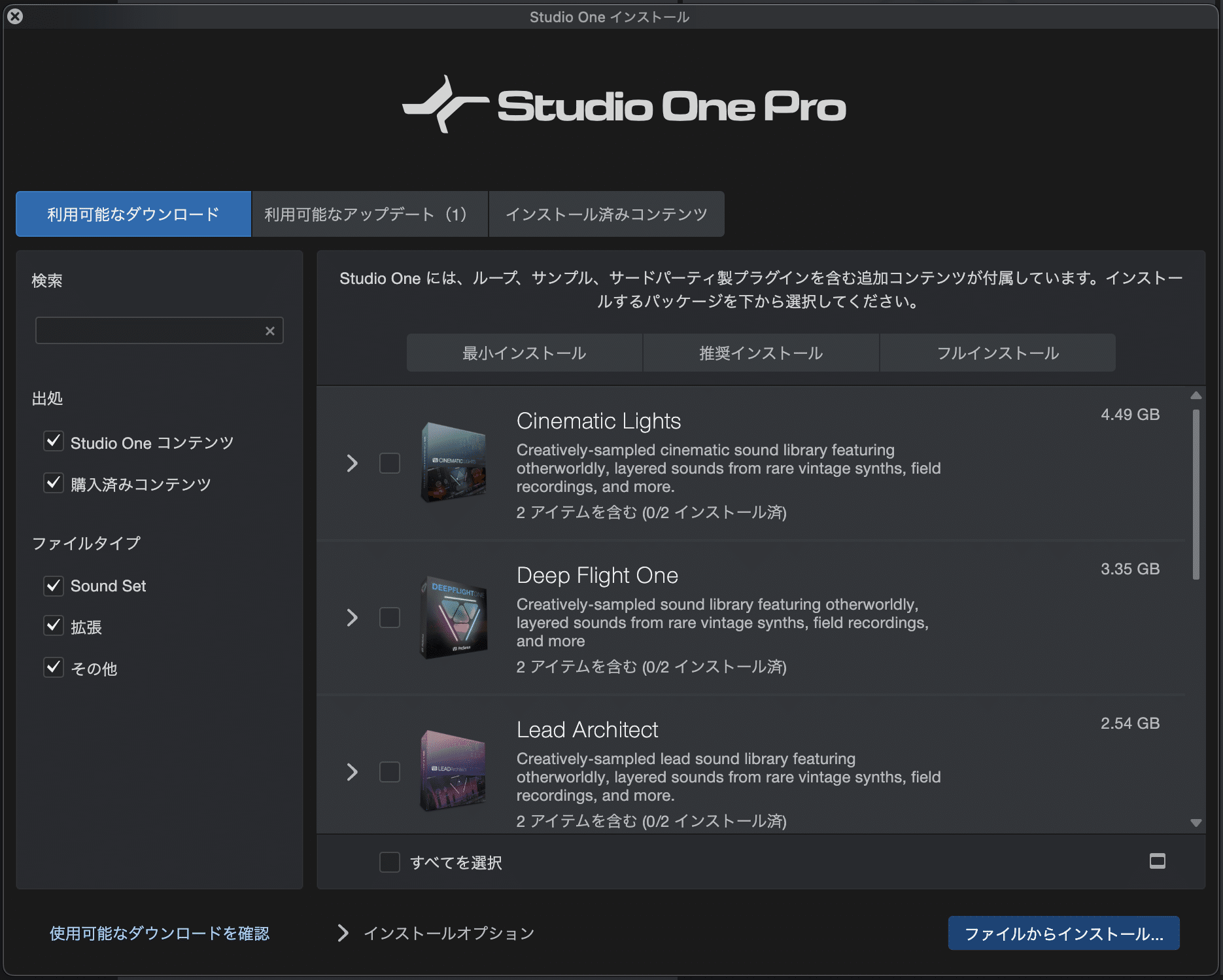Click the panel layout icon beside すべてを選択
The height and width of the screenshot is (980, 1223).
tap(1157, 861)
